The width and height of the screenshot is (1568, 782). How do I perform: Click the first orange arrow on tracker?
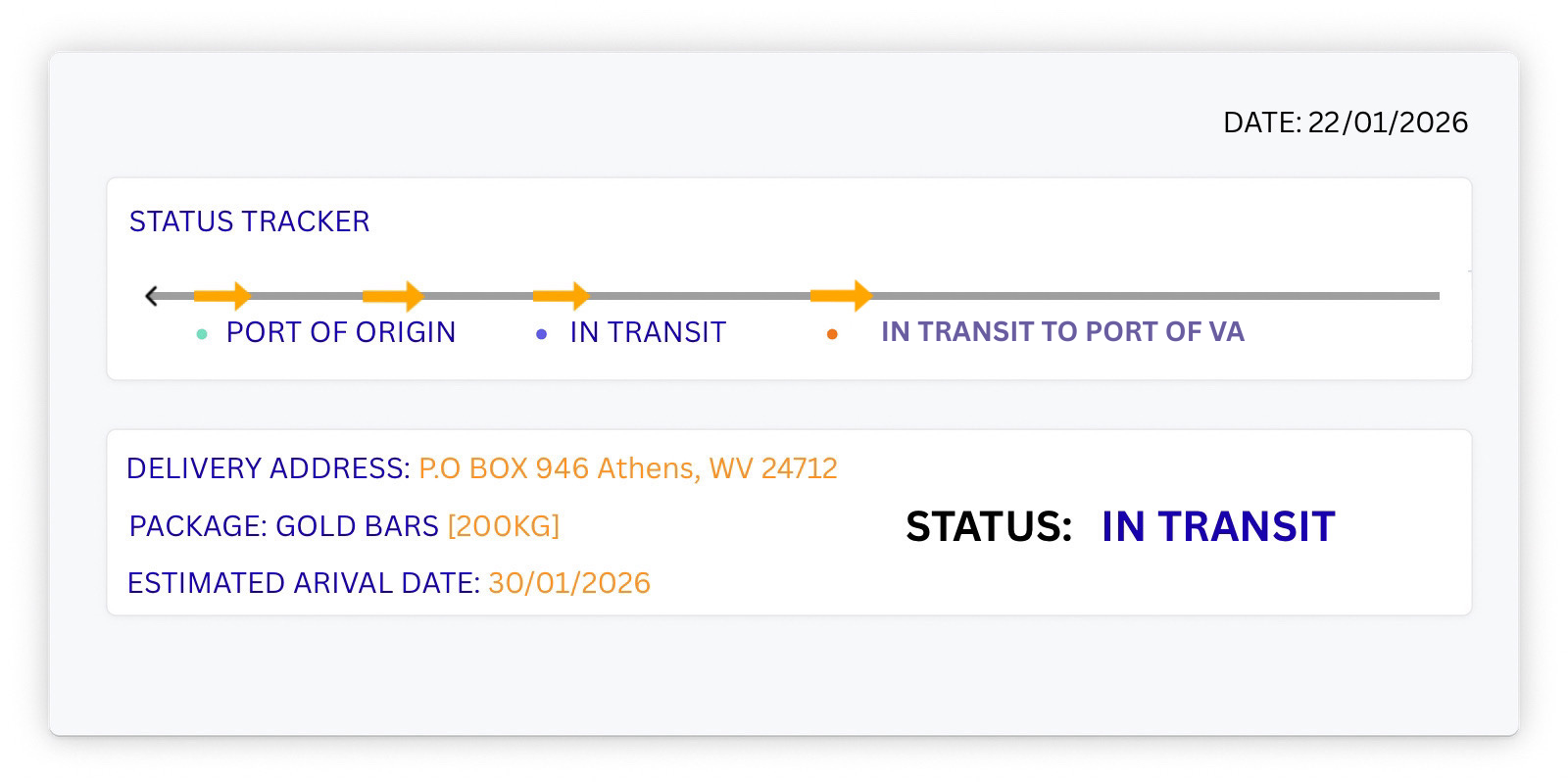[222, 295]
